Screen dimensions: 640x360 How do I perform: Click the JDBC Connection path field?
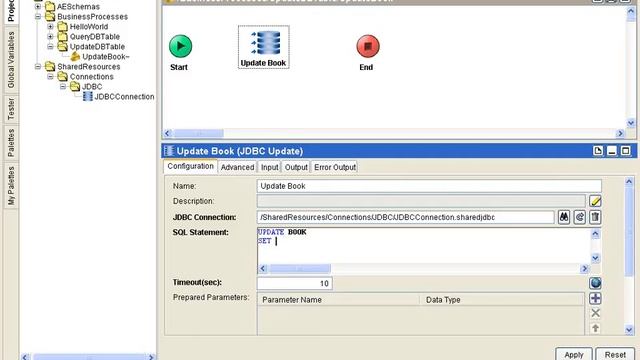[406, 218]
